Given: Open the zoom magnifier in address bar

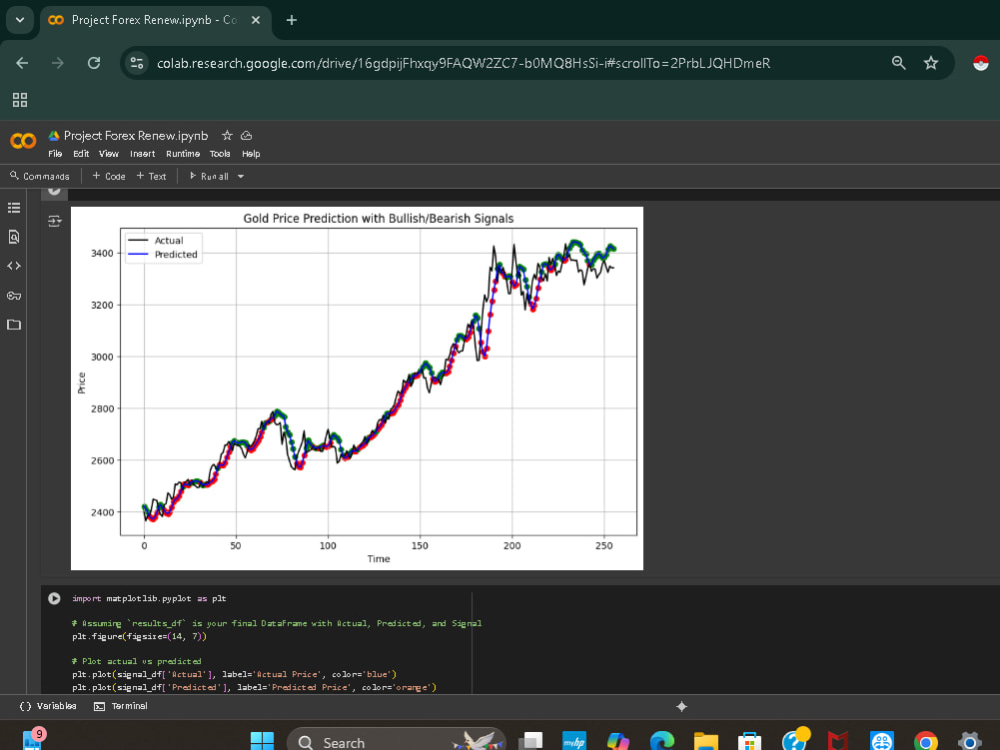Looking at the screenshot, I should (x=899, y=62).
